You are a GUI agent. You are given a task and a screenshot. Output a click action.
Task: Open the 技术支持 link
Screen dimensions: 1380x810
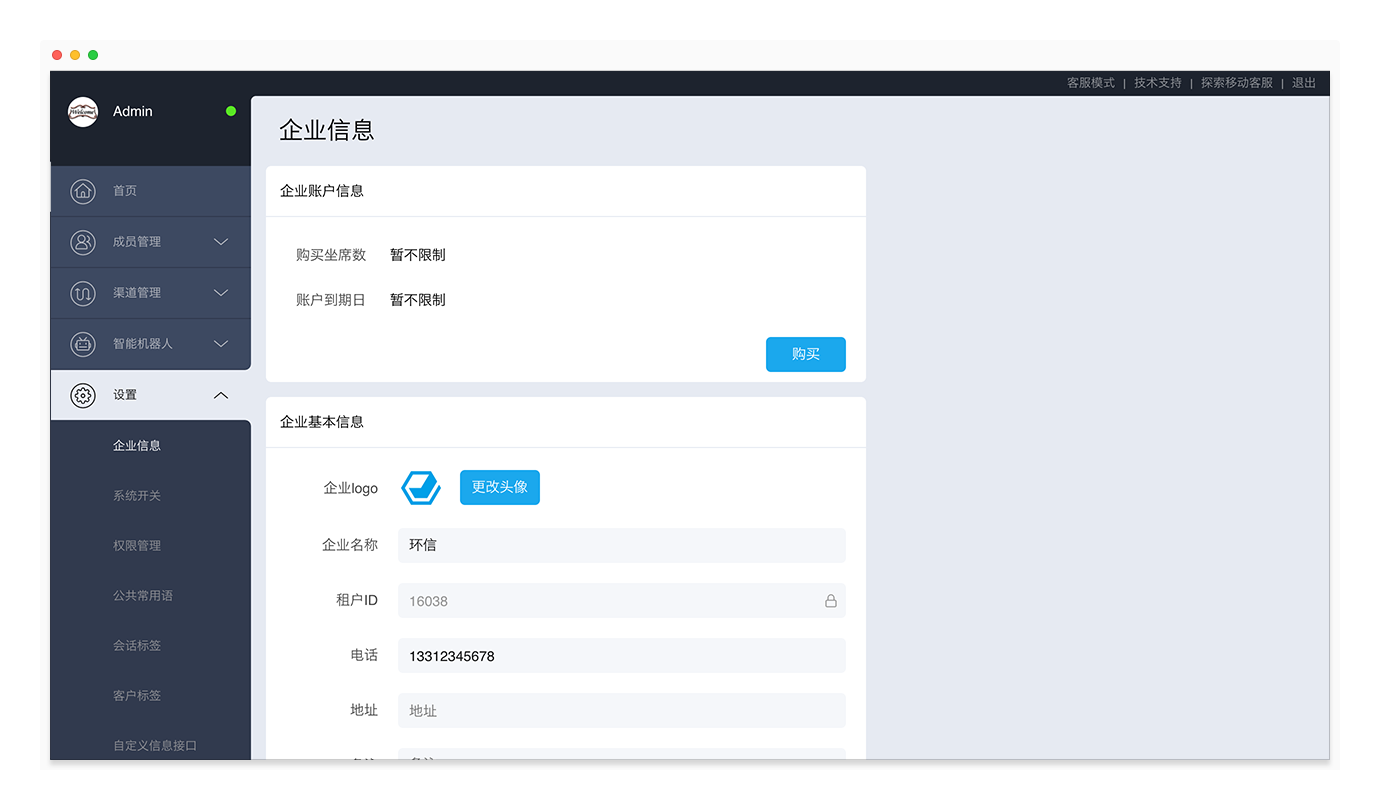click(x=1158, y=83)
